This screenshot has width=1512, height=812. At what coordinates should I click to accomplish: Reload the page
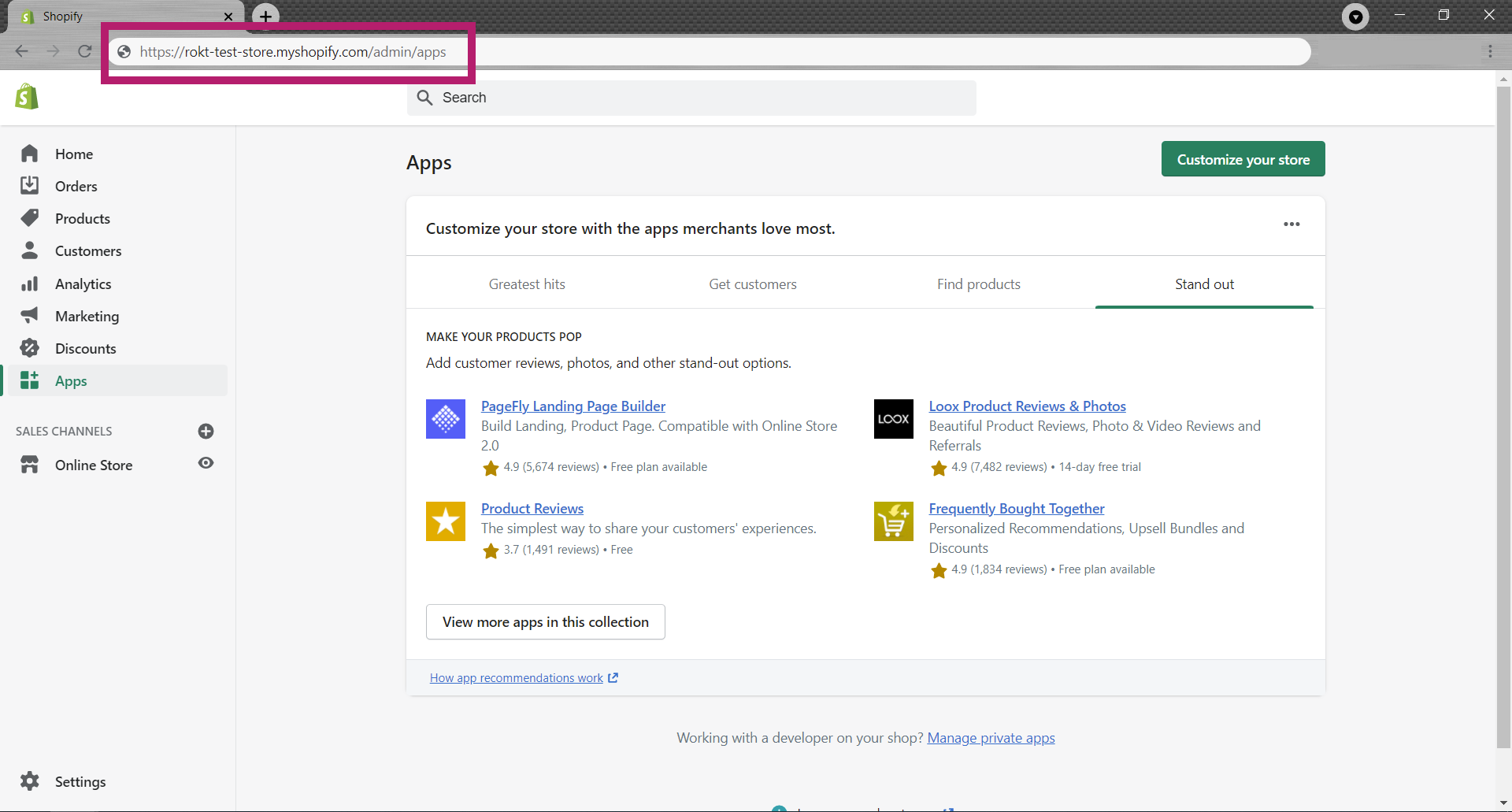click(85, 51)
